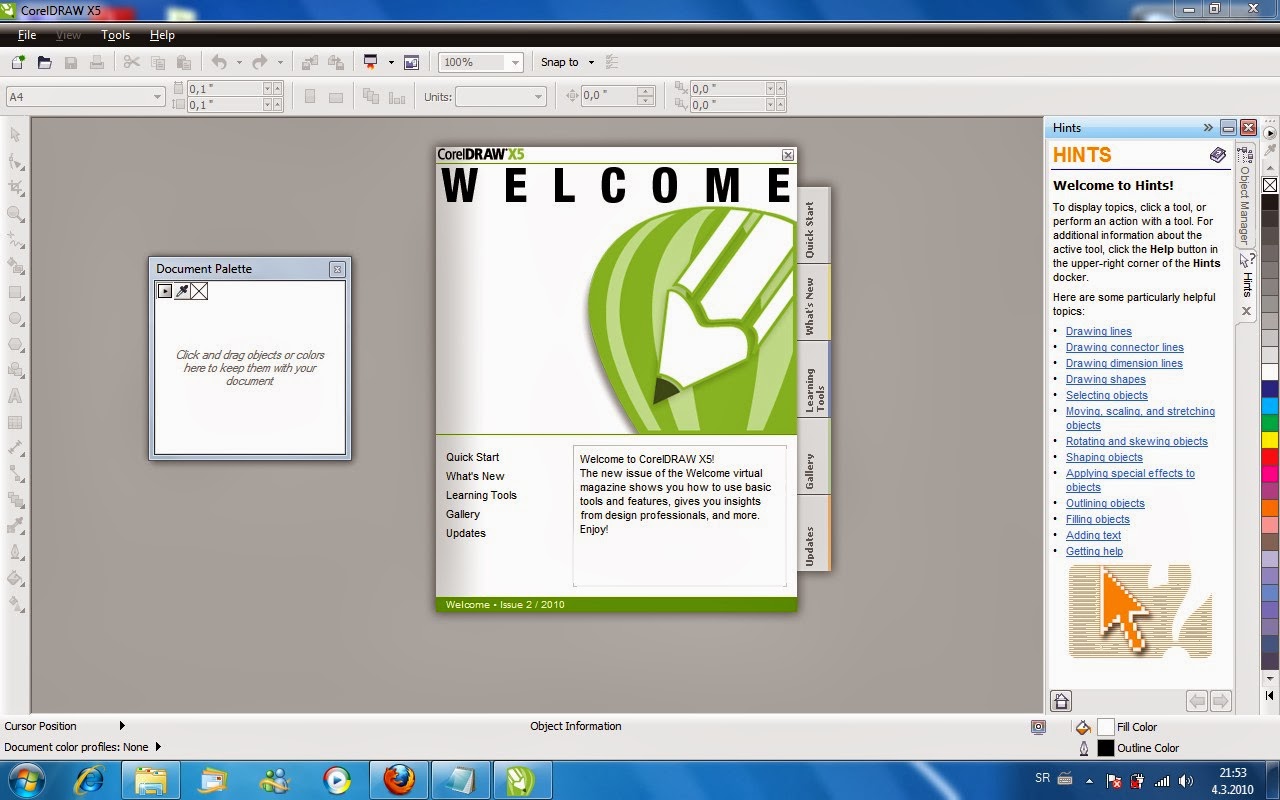The image size is (1280, 800).
Task: Click the Import icon in the toolbar
Action: pyautogui.click(x=309, y=62)
